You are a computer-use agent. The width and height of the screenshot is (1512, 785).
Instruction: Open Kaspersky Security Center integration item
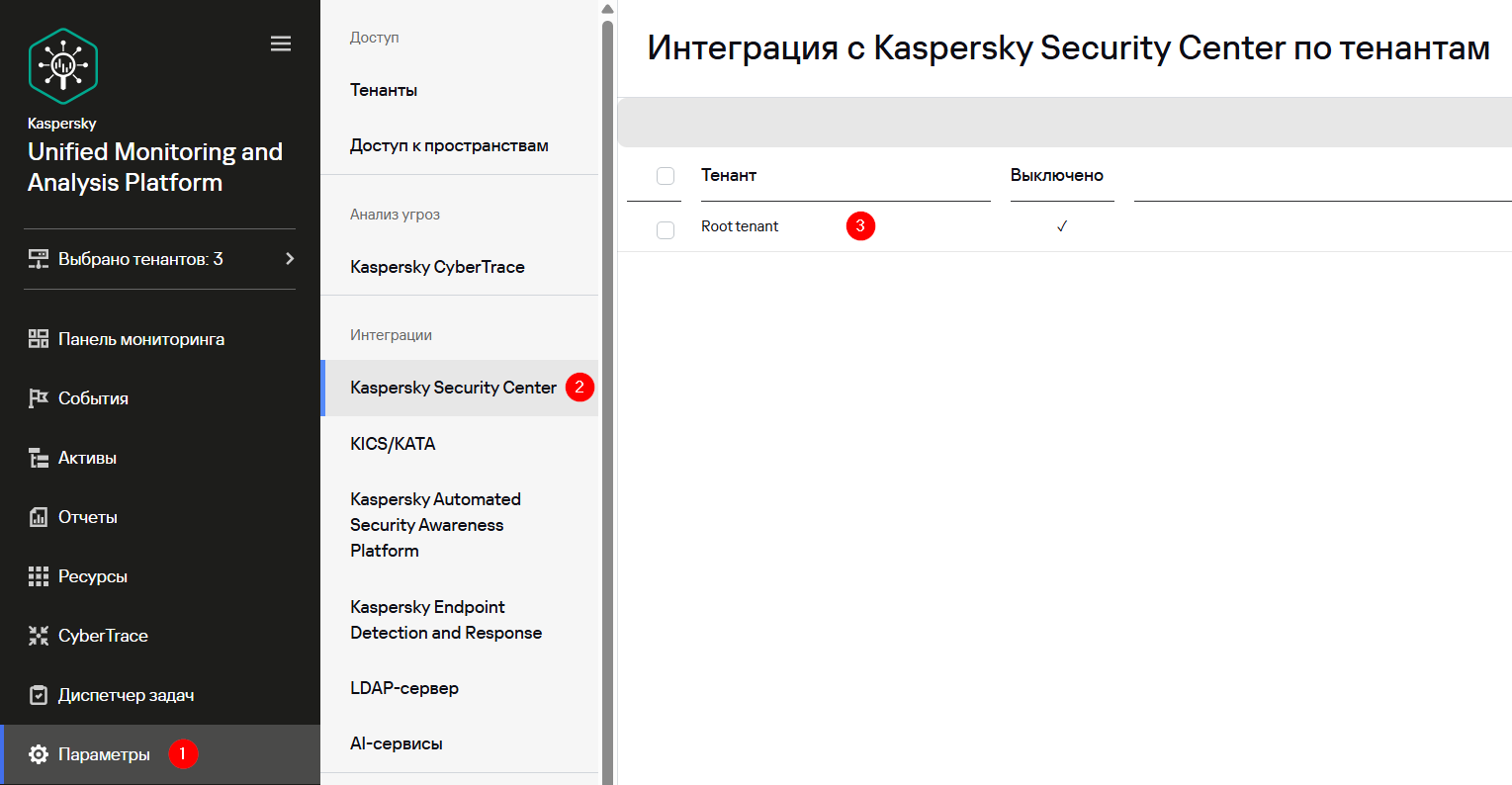click(x=453, y=388)
